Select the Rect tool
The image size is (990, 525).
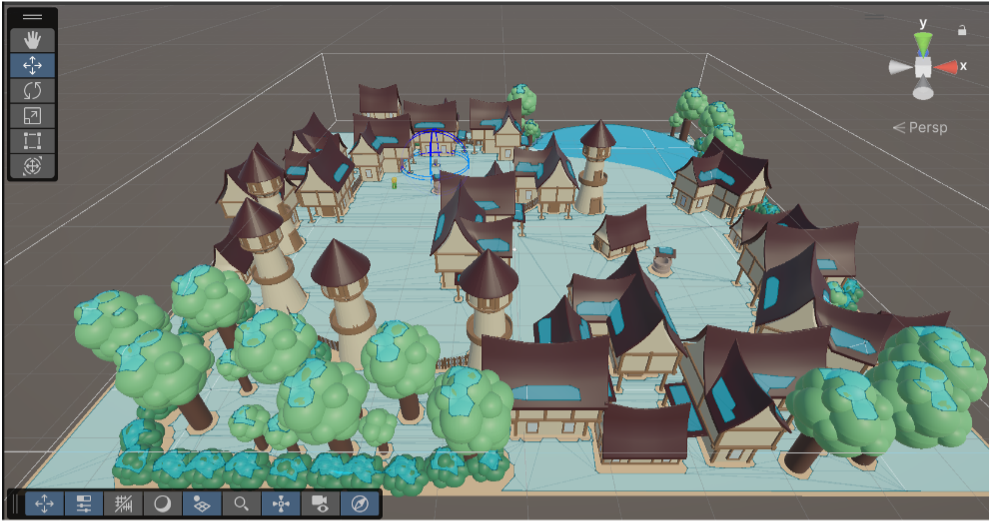click(32, 140)
